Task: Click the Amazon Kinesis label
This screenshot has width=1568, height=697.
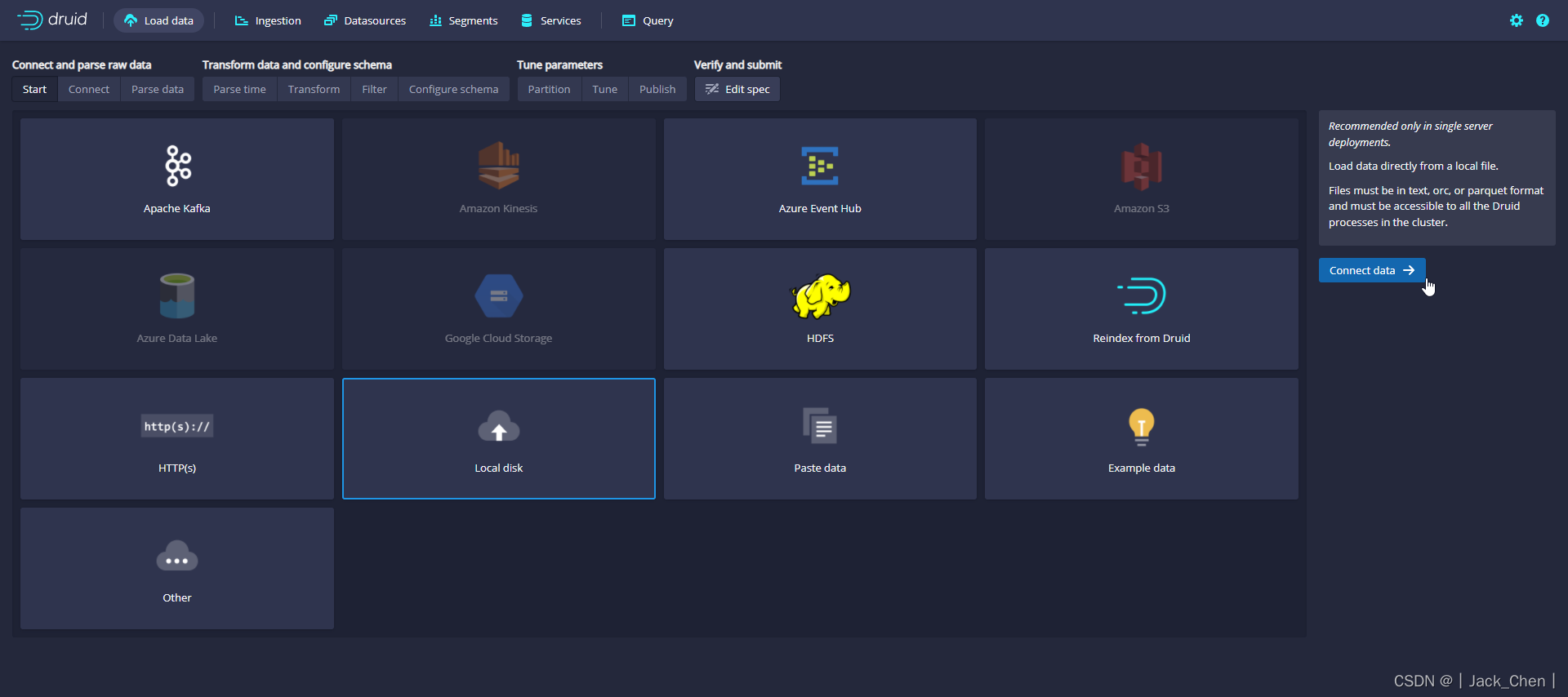Action: click(498, 209)
